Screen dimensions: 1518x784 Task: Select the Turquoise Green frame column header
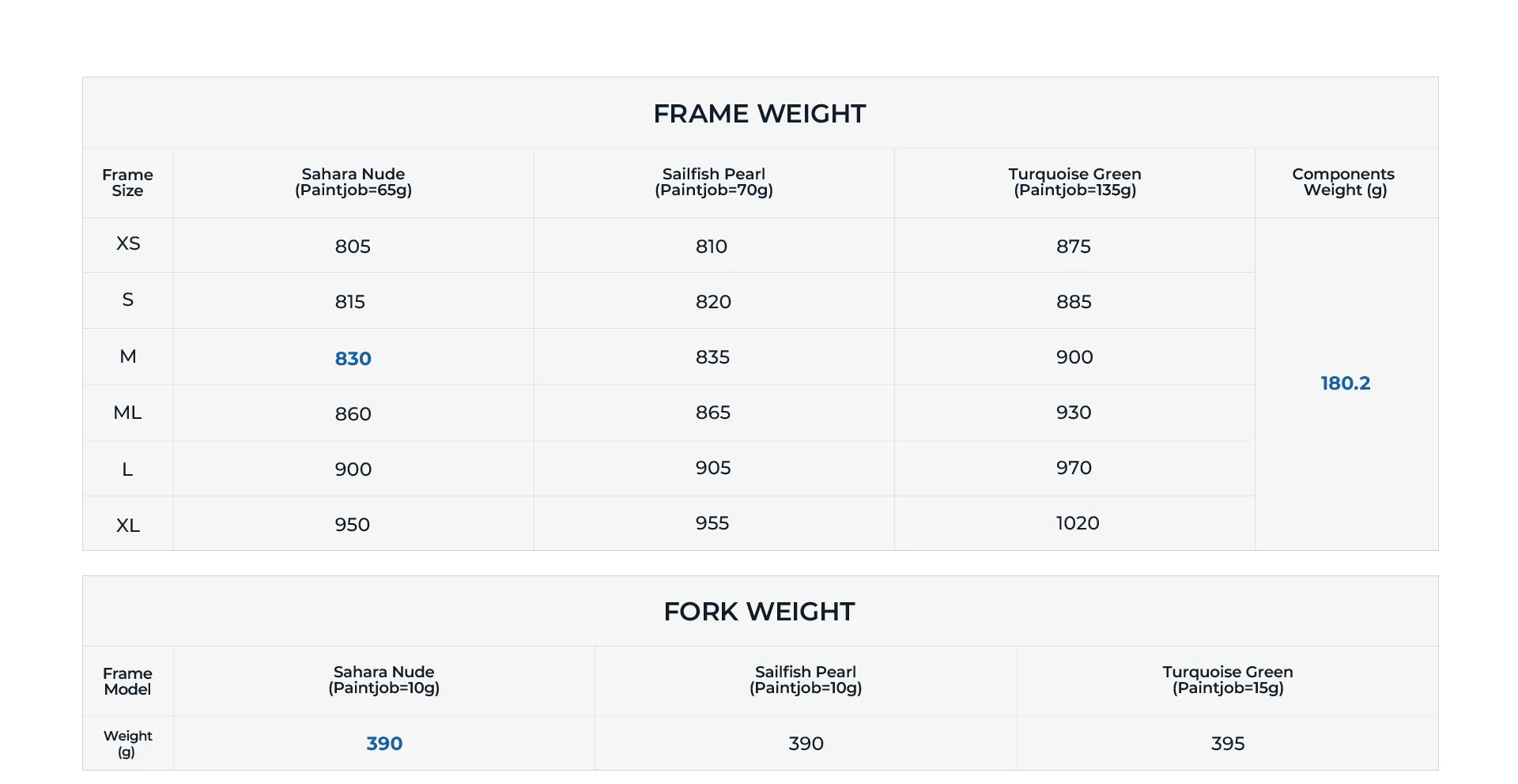point(1074,182)
